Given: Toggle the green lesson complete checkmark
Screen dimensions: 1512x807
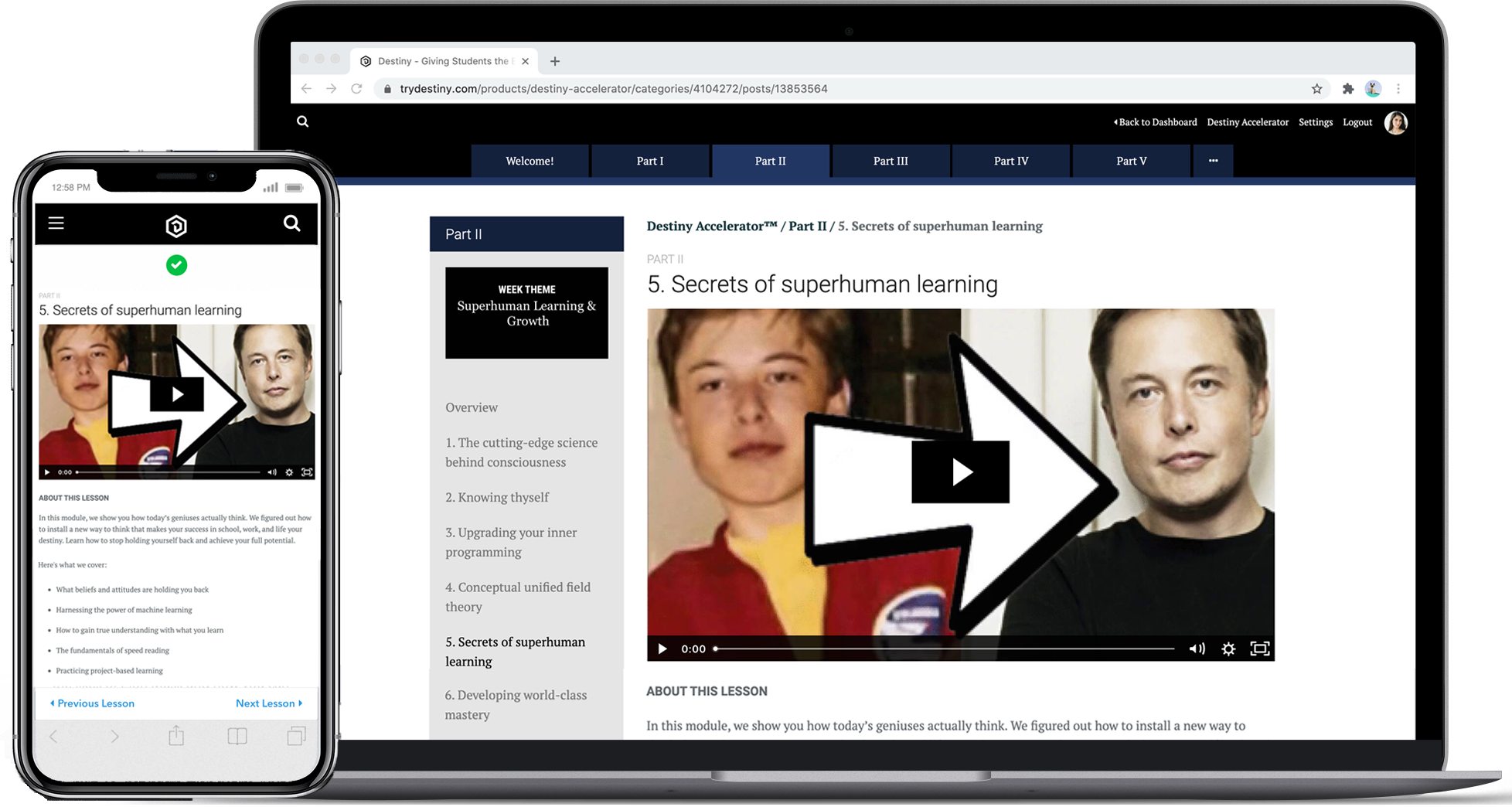Looking at the screenshot, I should click(x=176, y=265).
